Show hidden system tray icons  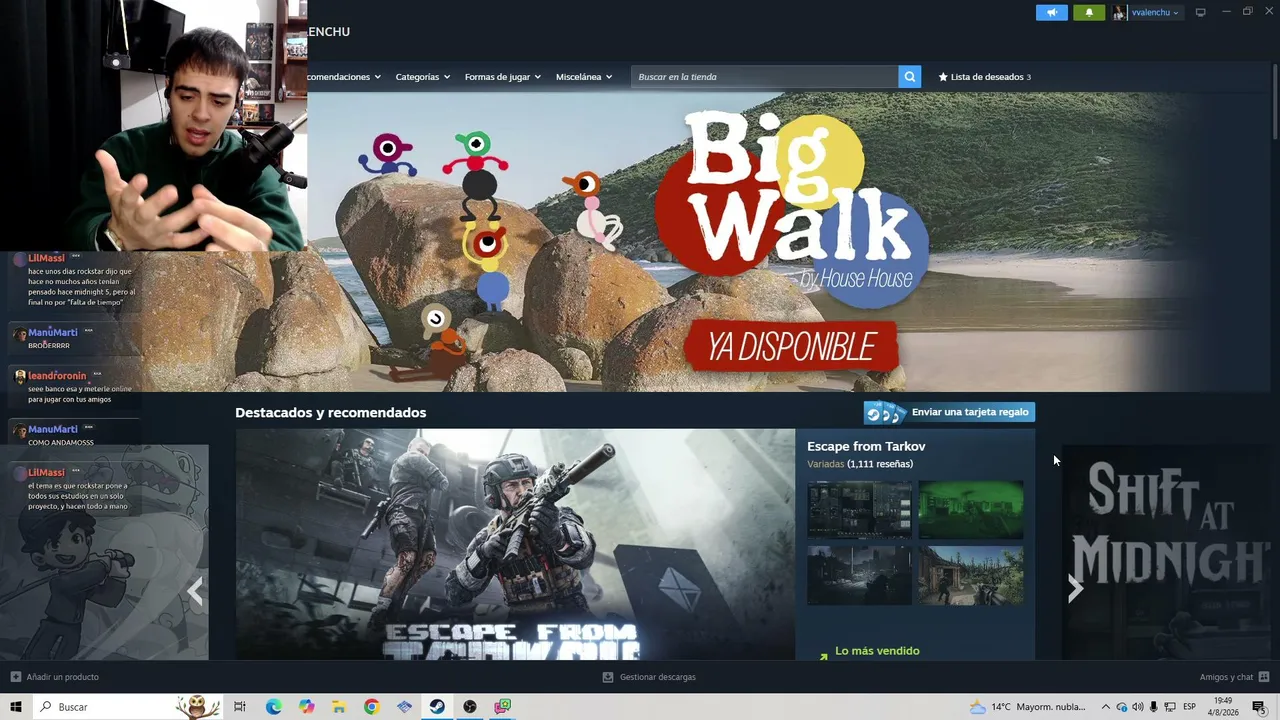[1105, 707]
